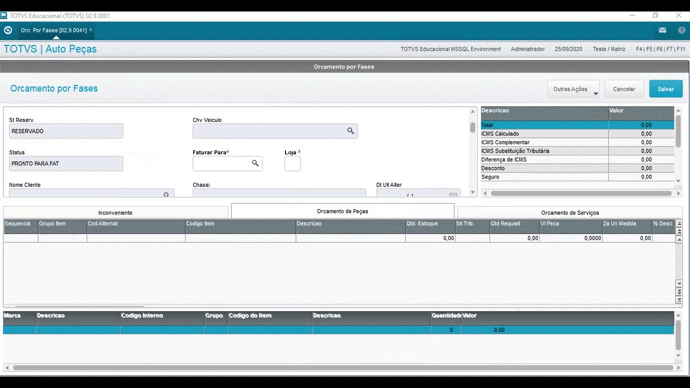Open the mail envelope icon

tap(662, 30)
